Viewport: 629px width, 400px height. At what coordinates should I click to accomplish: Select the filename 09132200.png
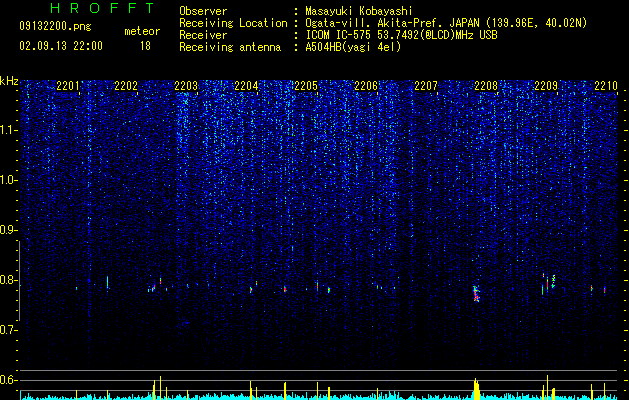coord(55,26)
